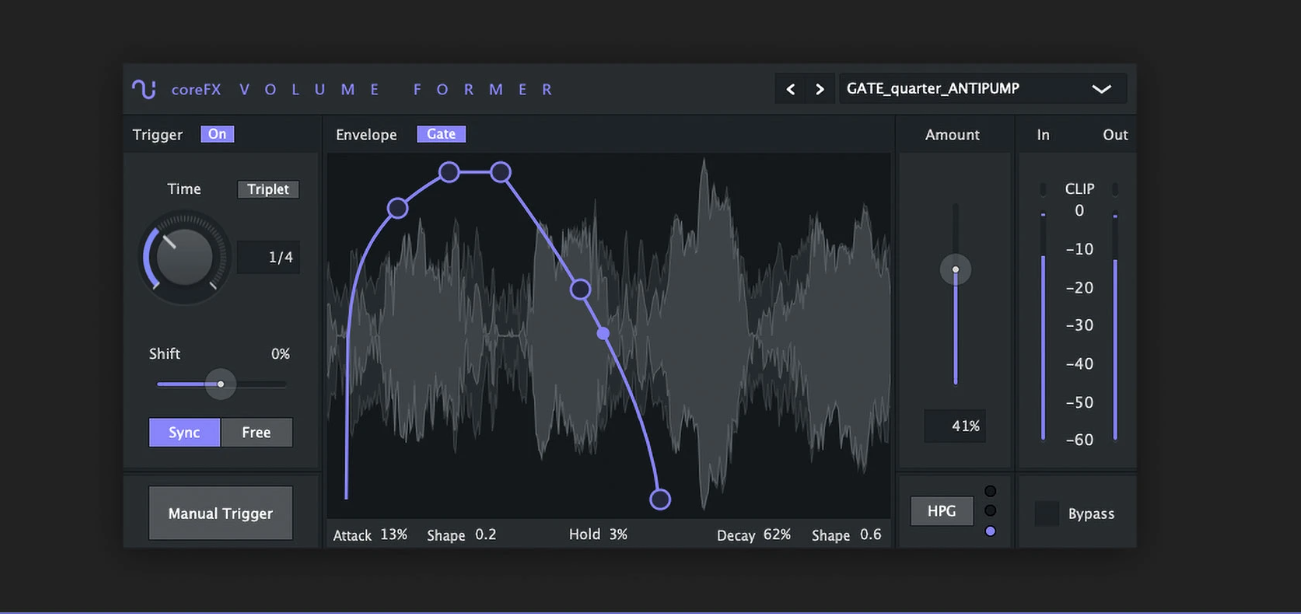Click the coreFX wave logo icon
Viewport: 1301px width, 614px height.
pos(144,89)
